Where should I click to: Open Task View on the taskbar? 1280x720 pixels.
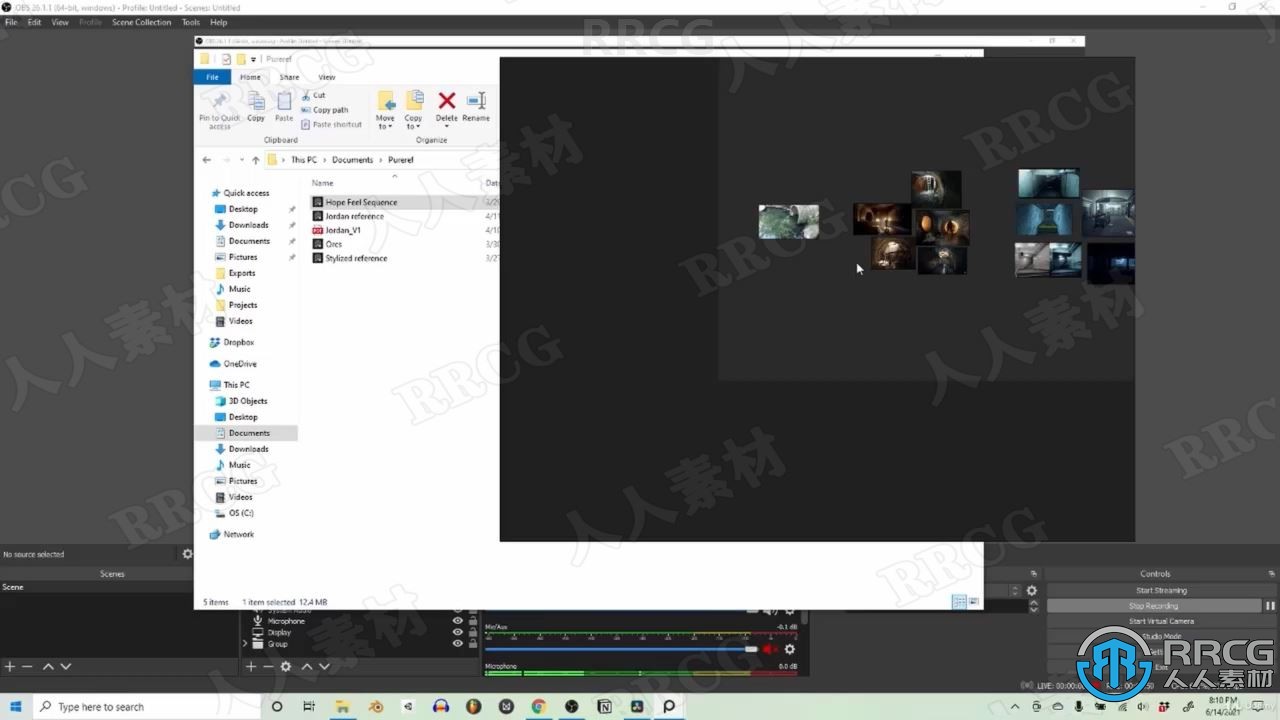[309, 706]
